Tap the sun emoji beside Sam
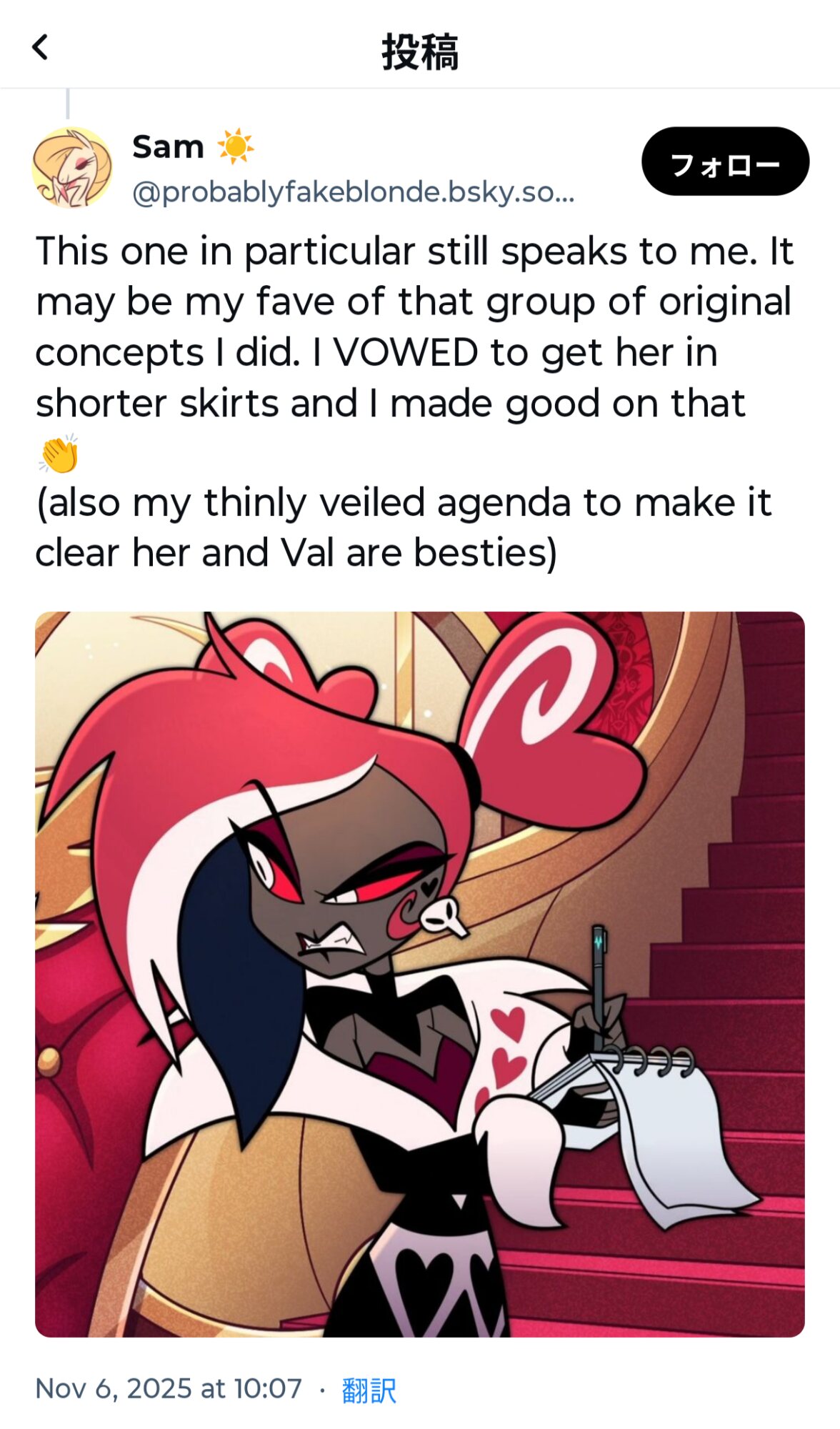Viewport: 840px width, 1429px height. pos(236,146)
